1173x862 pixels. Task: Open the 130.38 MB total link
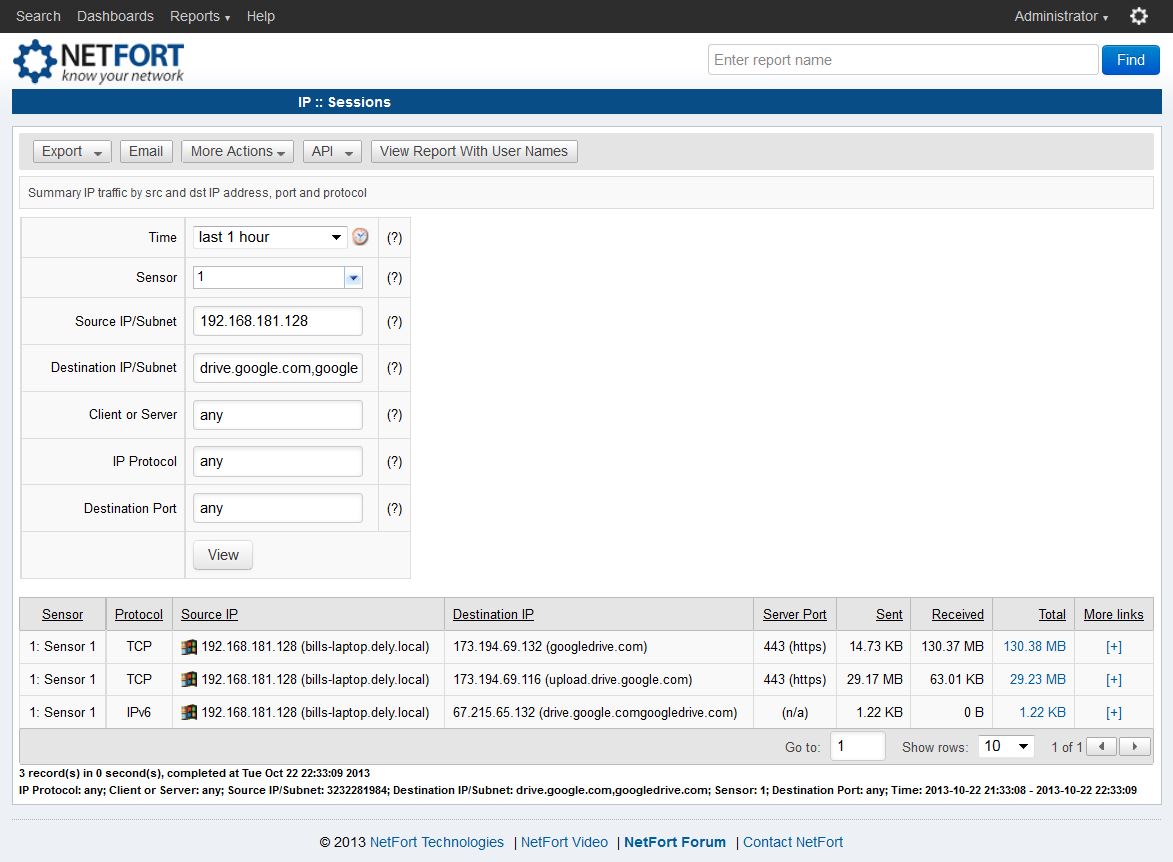(x=1035, y=646)
